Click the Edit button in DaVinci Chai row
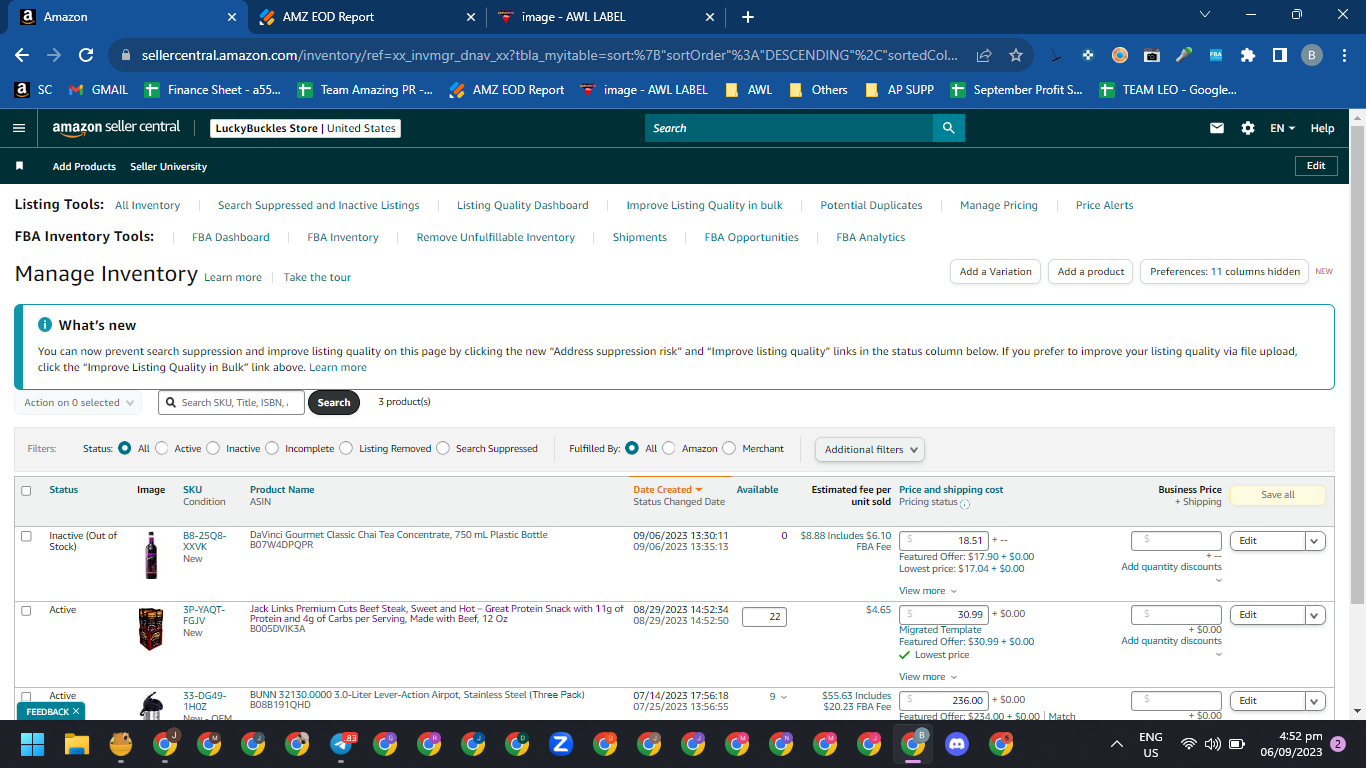 pos(1267,541)
